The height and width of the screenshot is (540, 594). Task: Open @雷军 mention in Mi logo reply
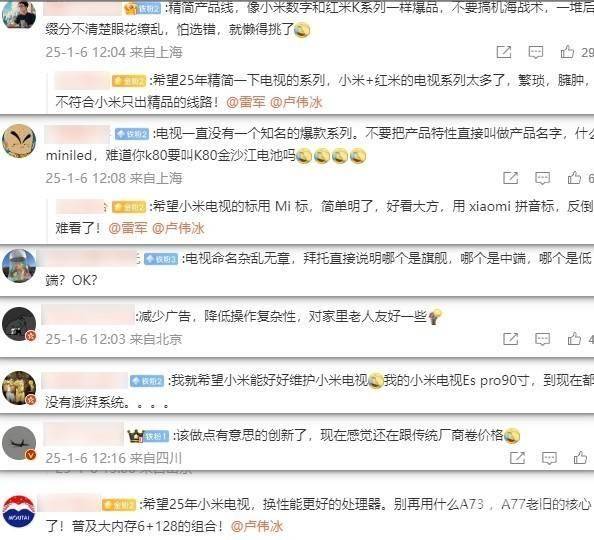128,228
